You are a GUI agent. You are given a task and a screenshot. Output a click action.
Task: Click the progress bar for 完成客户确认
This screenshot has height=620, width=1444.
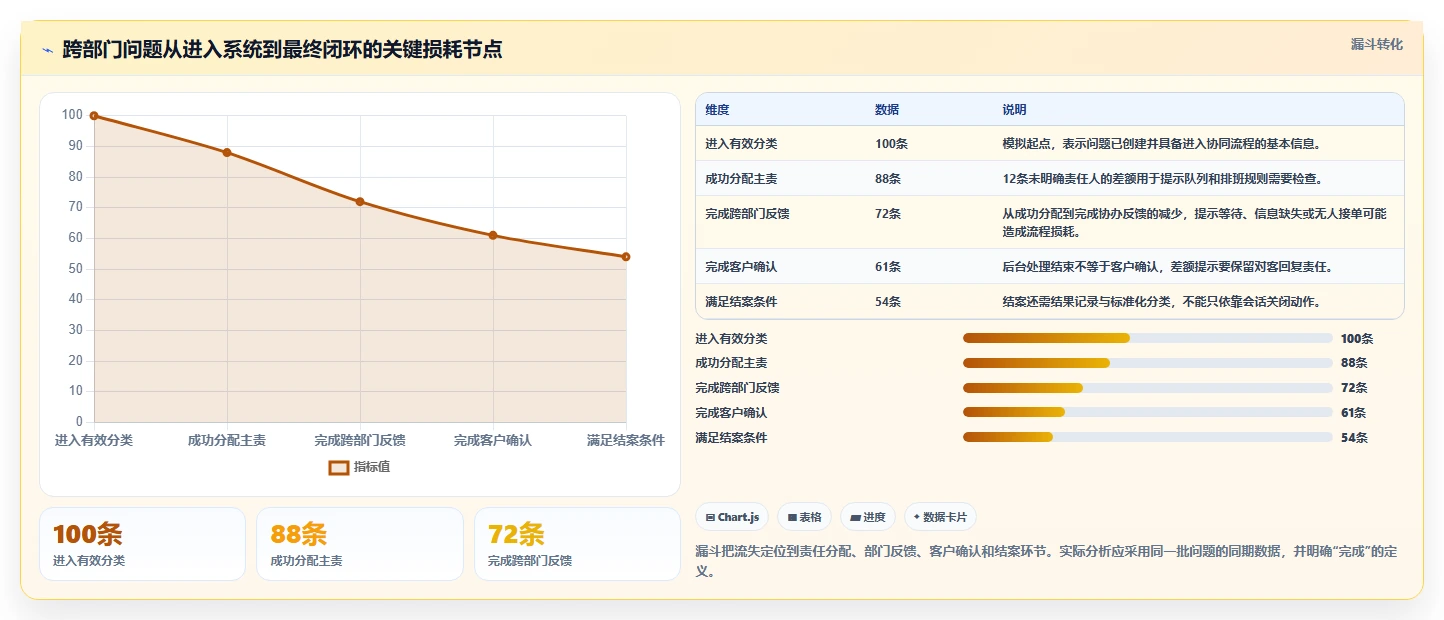pyautogui.click(x=1148, y=412)
